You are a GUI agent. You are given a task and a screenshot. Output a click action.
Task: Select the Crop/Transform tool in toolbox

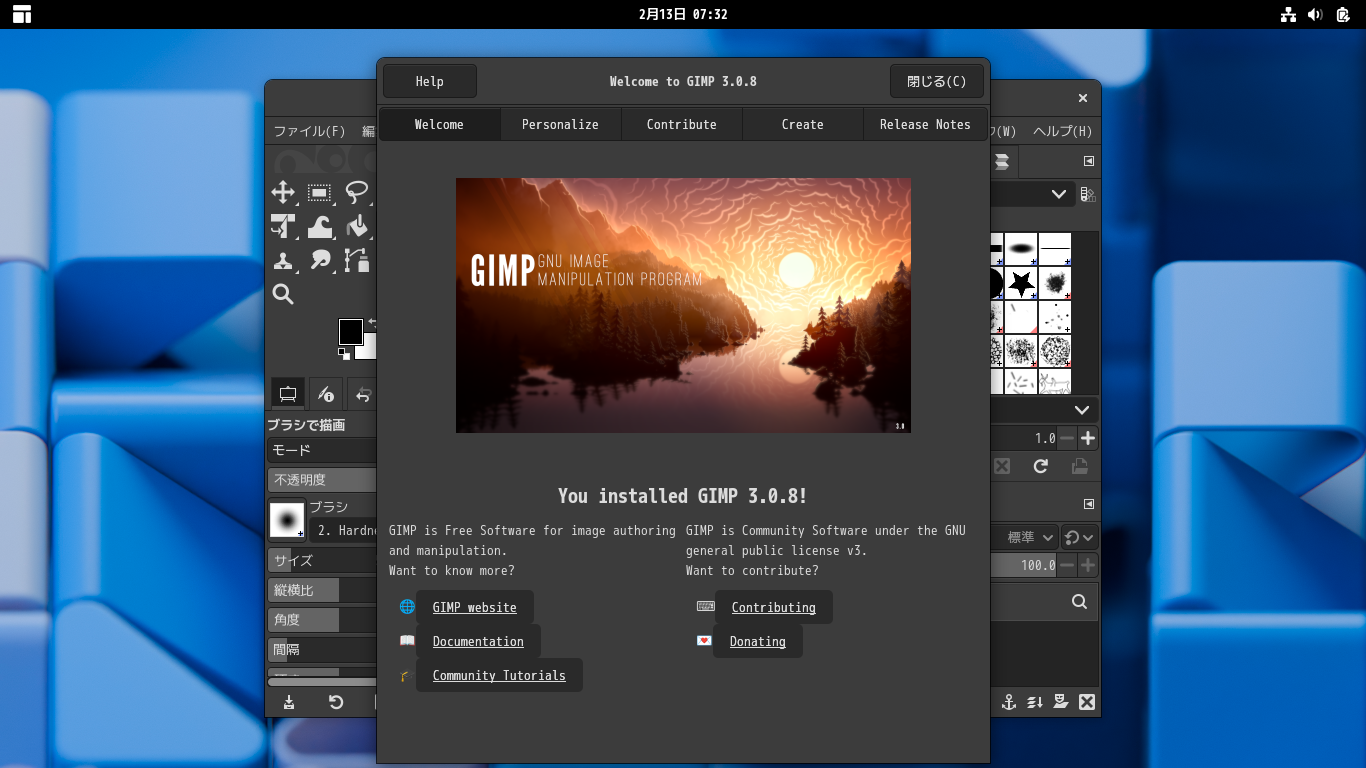(x=283, y=227)
